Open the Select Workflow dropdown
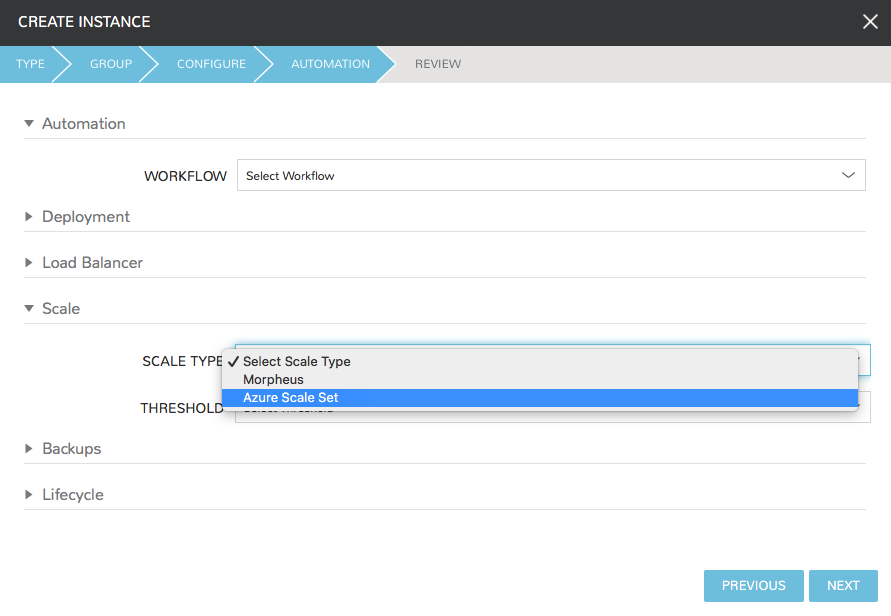891x616 pixels. pyautogui.click(x=551, y=175)
